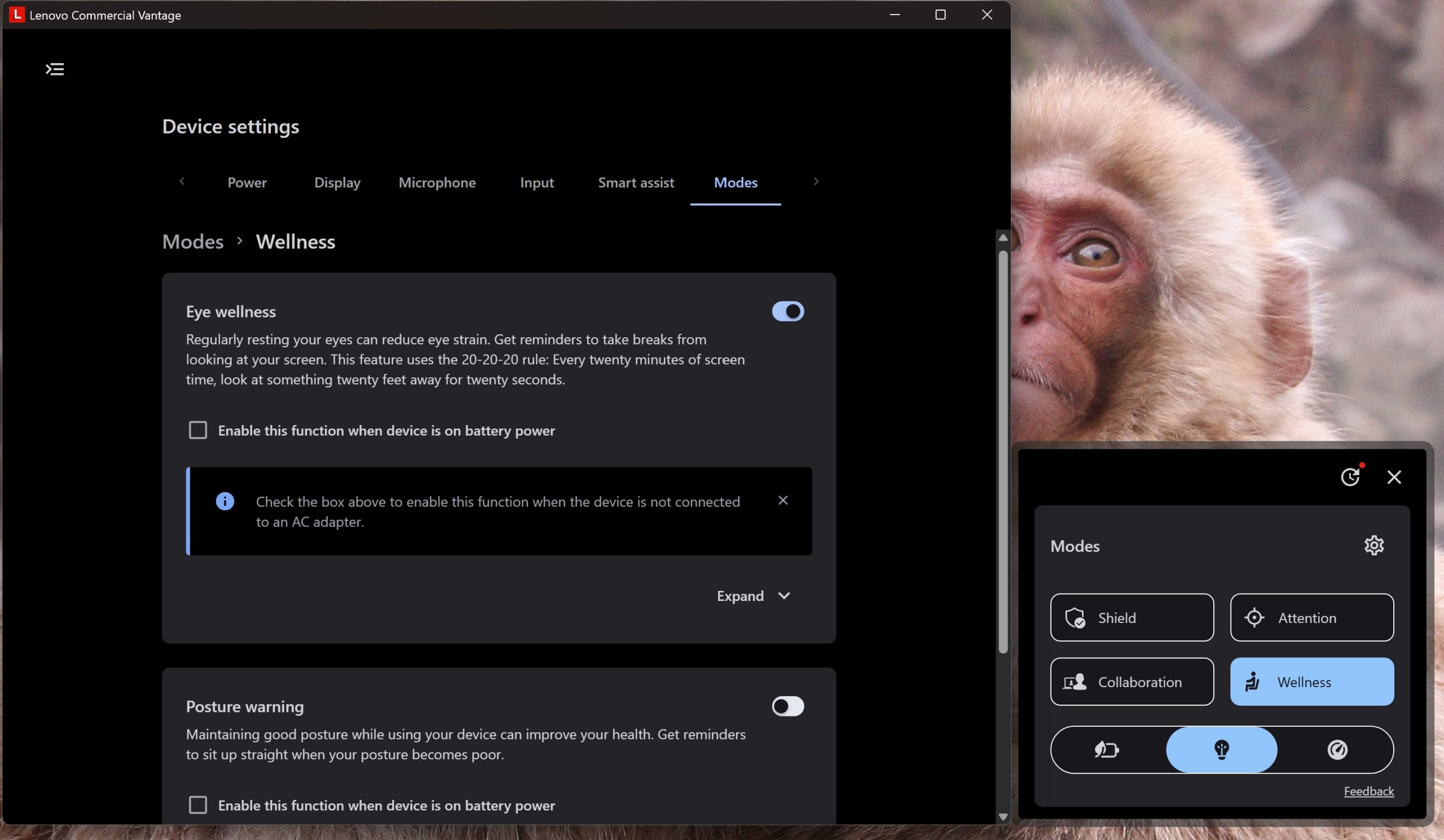1444x840 pixels.
Task: Turn on Collaboration mode
Action: tap(1131, 682)
